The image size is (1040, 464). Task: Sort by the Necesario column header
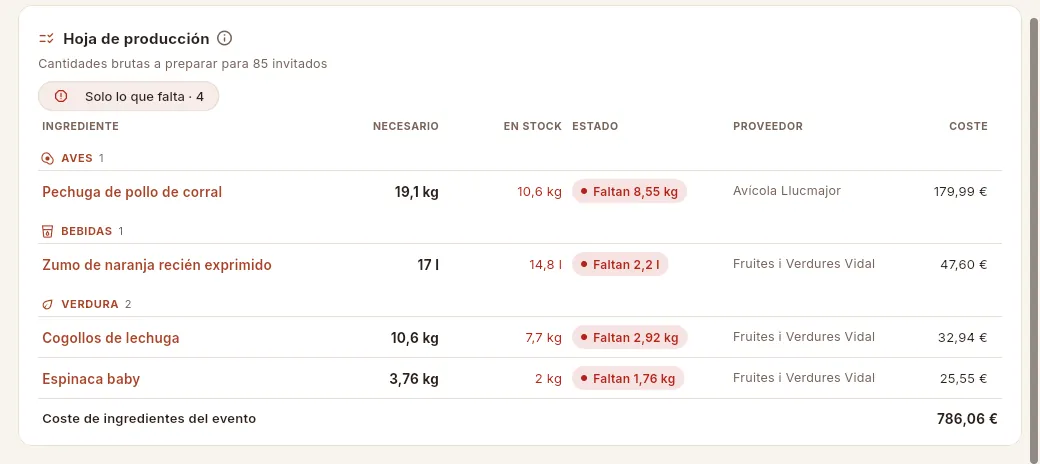pos(405,126)
